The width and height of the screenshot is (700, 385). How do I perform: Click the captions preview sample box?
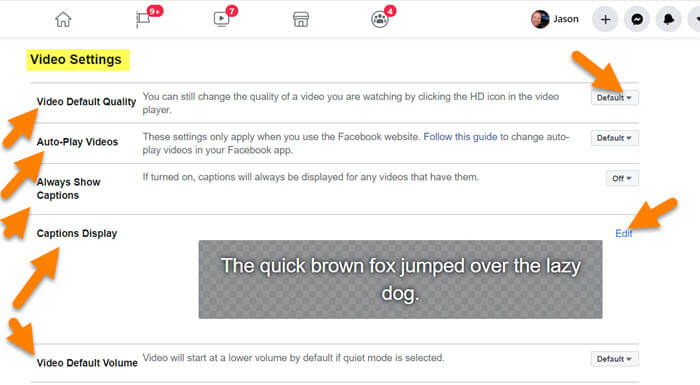click(400, 280)
